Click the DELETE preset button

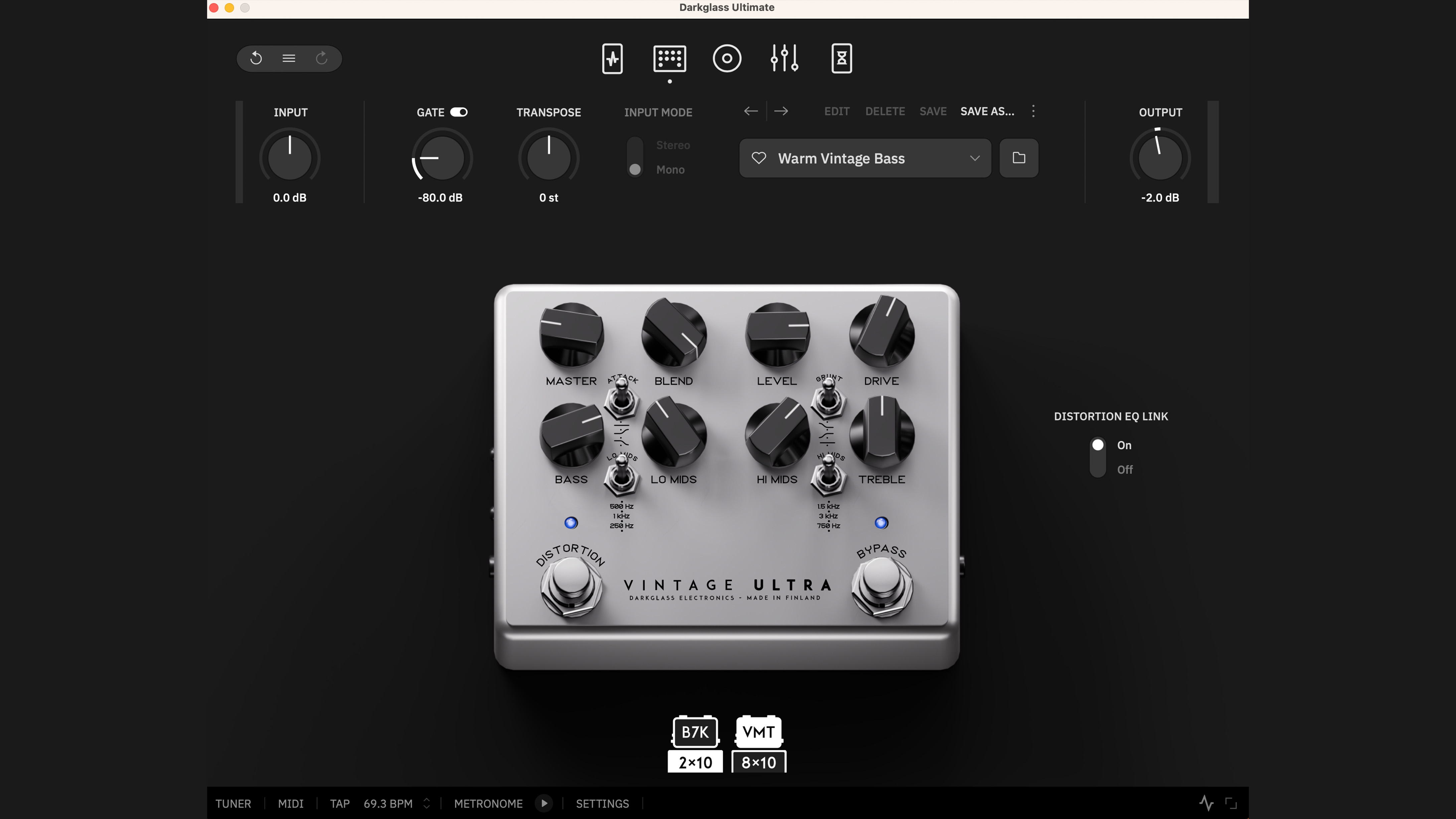(885, 111)
